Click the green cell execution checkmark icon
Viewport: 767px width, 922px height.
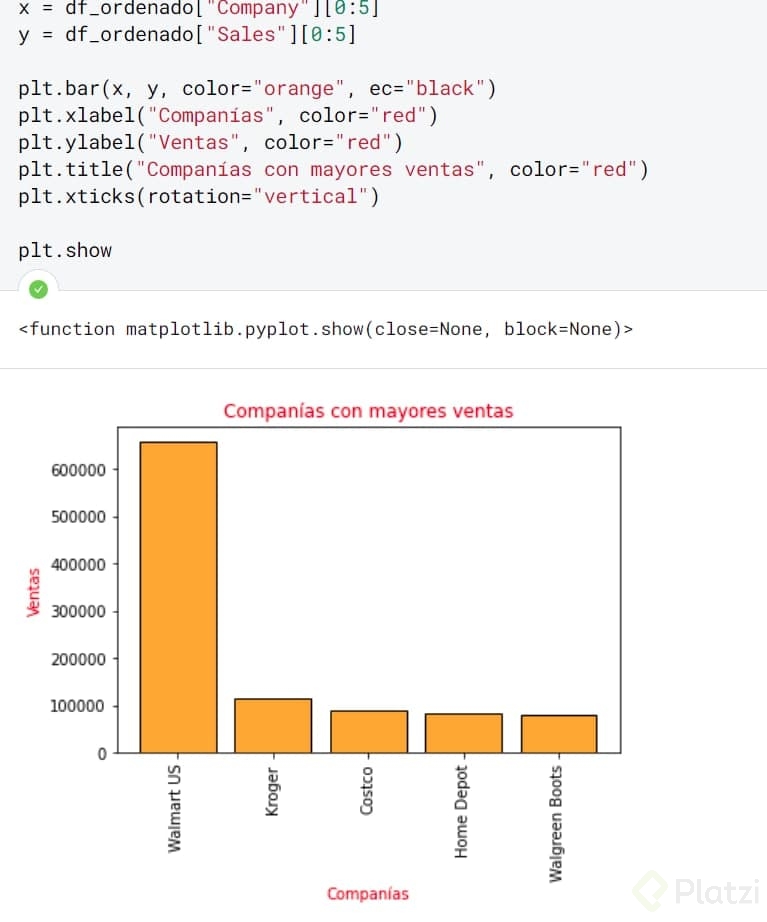coord(38,290)
